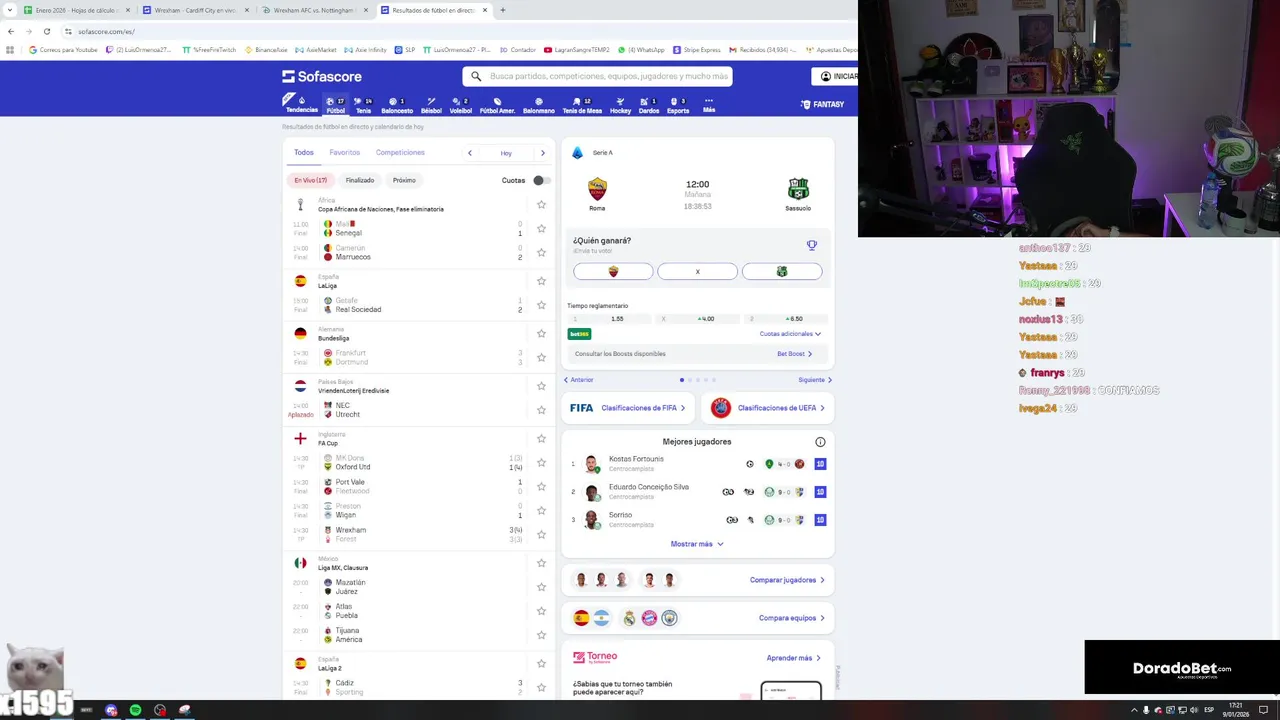Open the FANTASY link
Image resolution: width=1280 pixels, height=720 pixels.
[x=823, y=104]
